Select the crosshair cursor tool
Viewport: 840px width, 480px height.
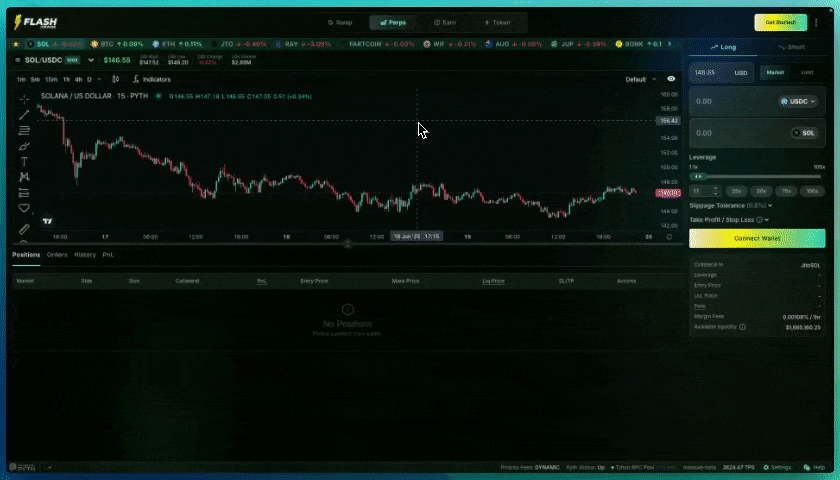pyautogui.click(x=25, y=99)
